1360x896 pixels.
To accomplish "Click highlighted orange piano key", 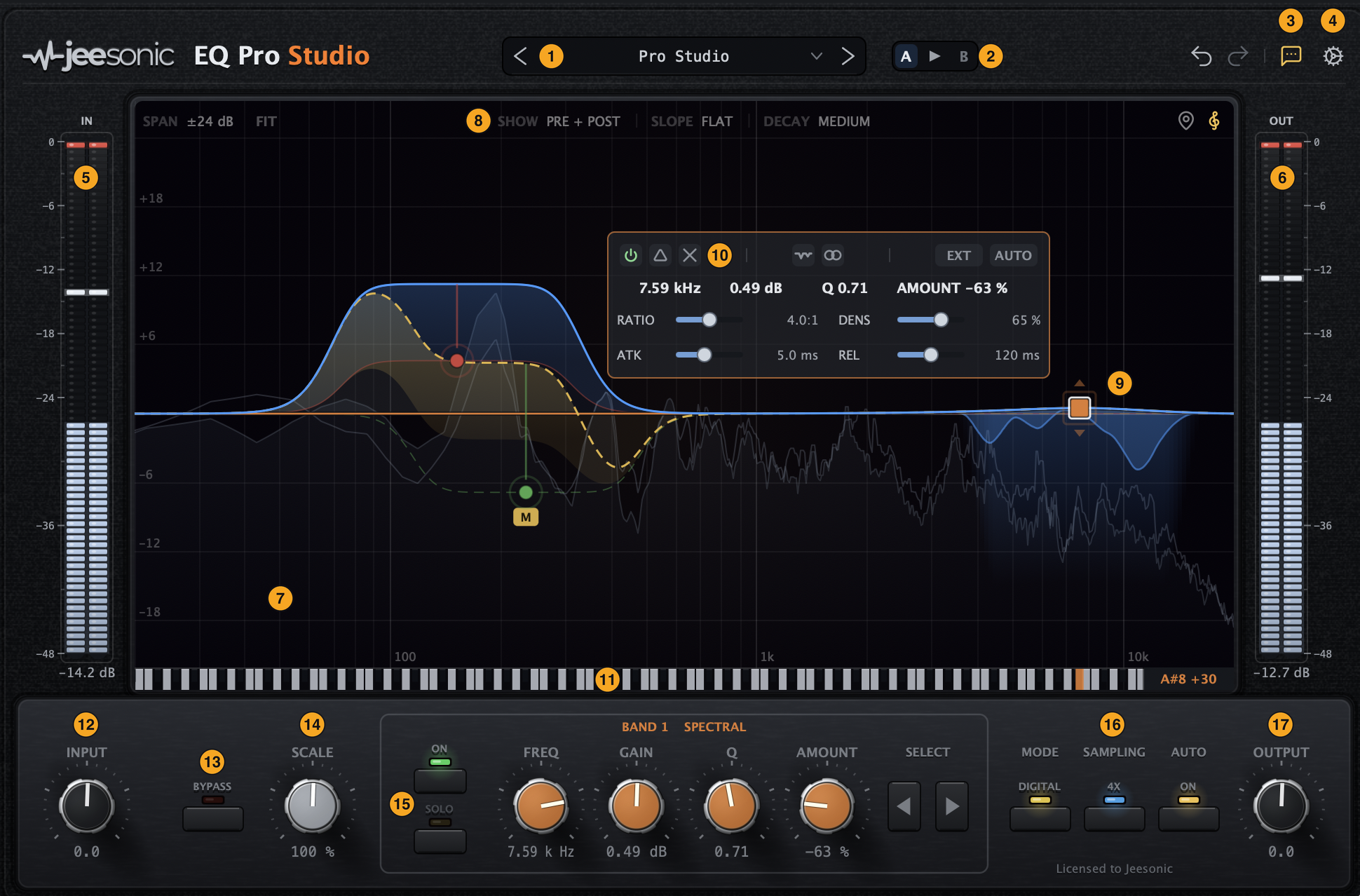I will point(1080,679).
